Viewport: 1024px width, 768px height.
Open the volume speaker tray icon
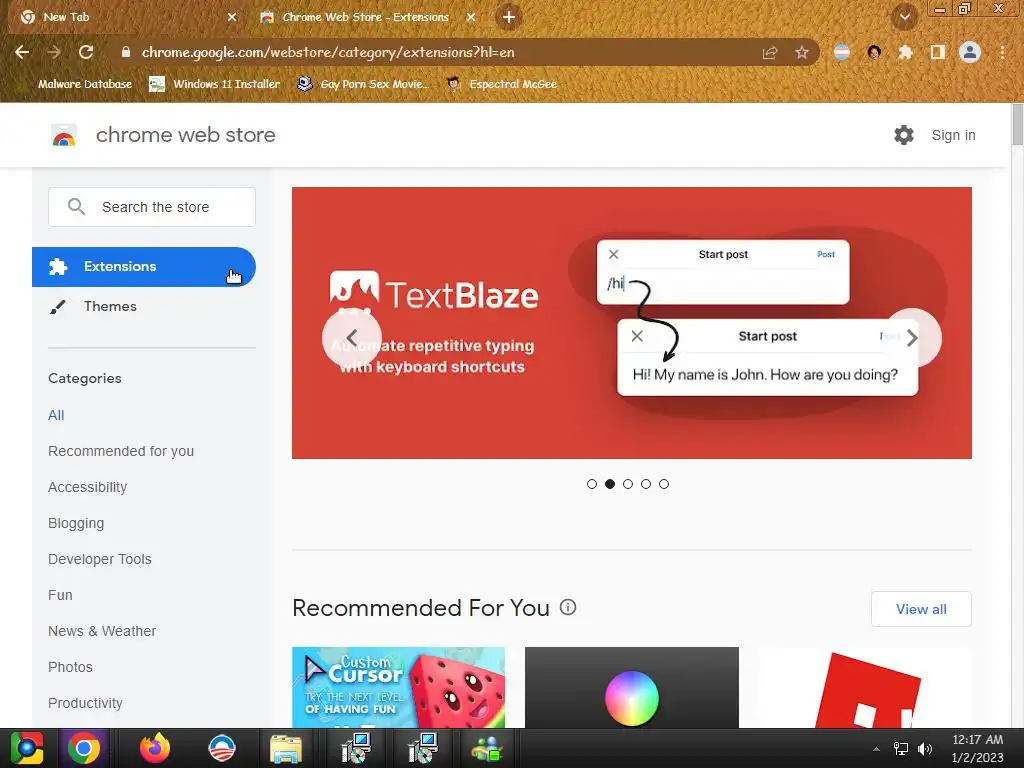pyautogui.click(x=925, y=749)
